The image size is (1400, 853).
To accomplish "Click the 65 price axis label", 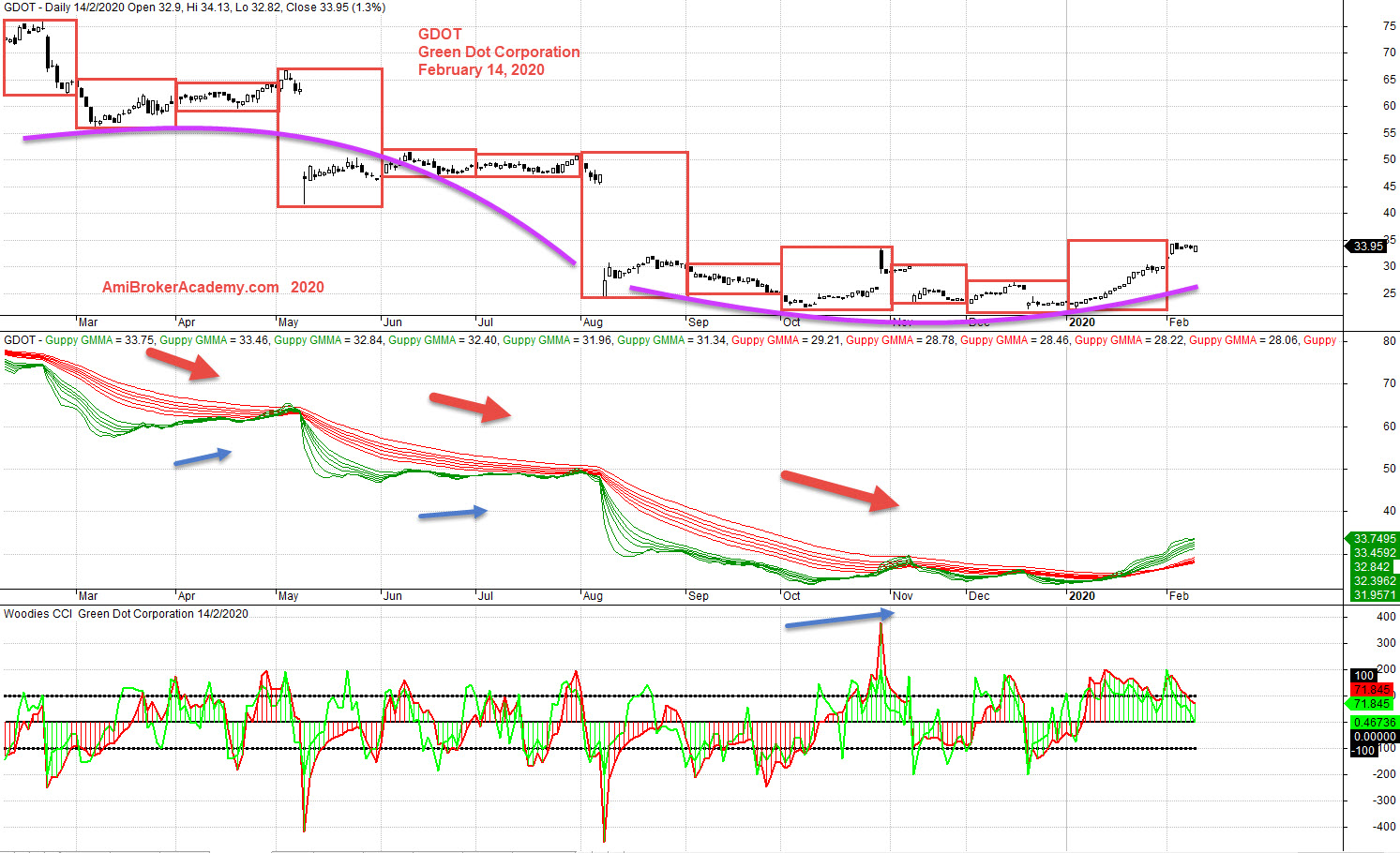I will tap(1389, 80).
